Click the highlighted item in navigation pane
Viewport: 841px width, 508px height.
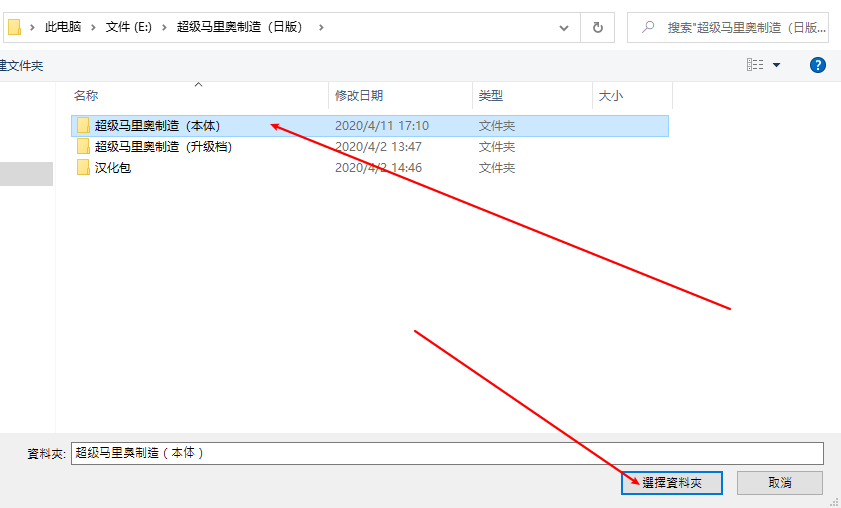pyautogui.click(x=26, y=174)
